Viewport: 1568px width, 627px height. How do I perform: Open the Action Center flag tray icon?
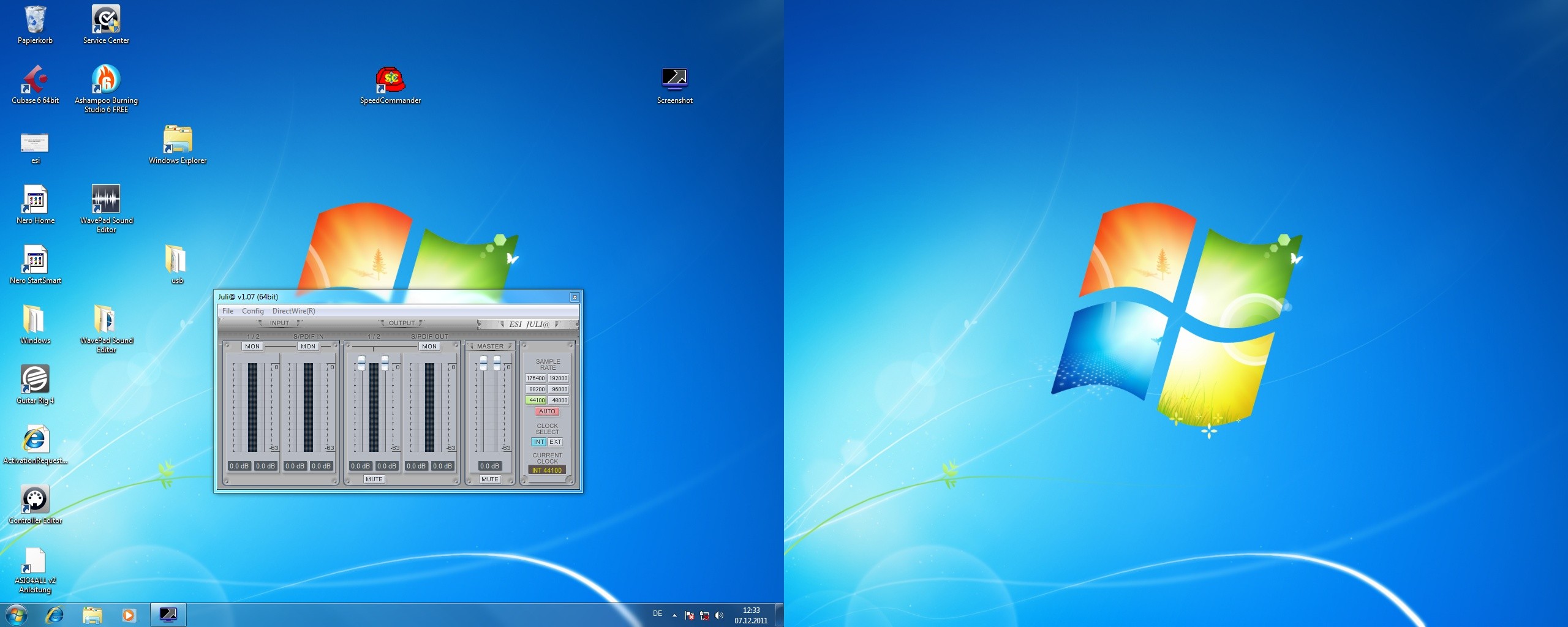(690, 615)
